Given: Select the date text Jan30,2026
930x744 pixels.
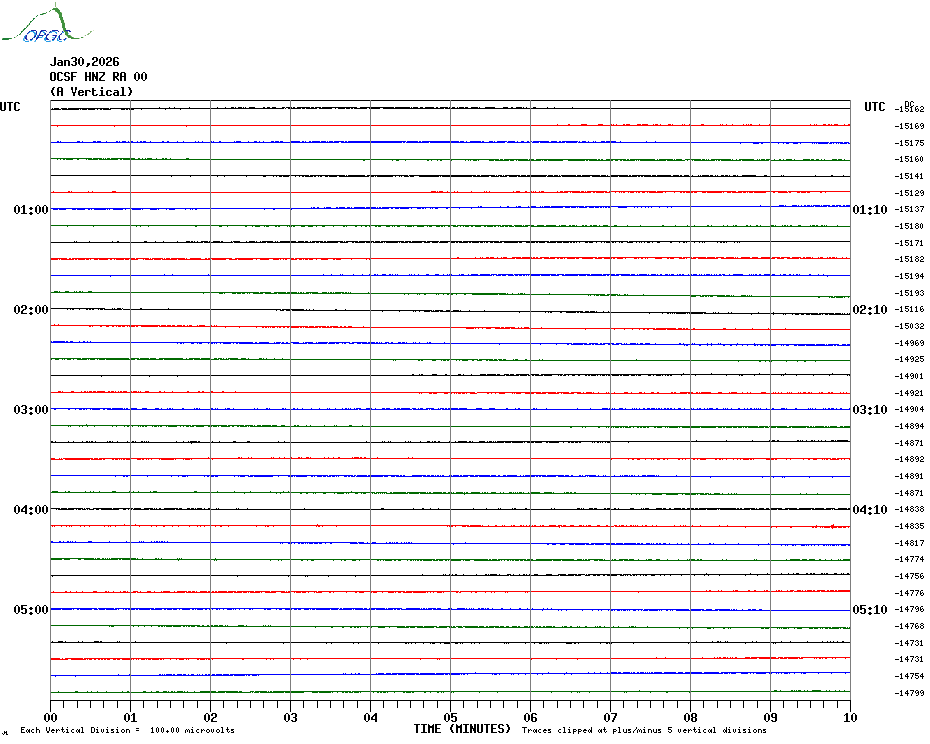Looking at the screenshot, I should [84, 62].
